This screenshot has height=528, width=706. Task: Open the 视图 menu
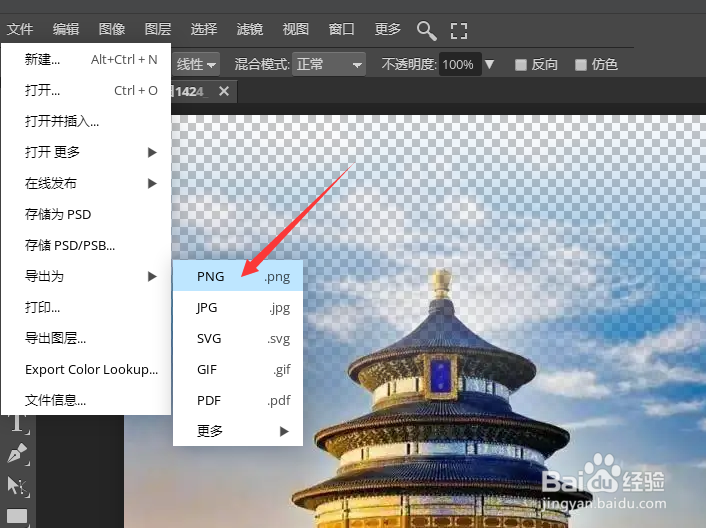coord(295,29)
